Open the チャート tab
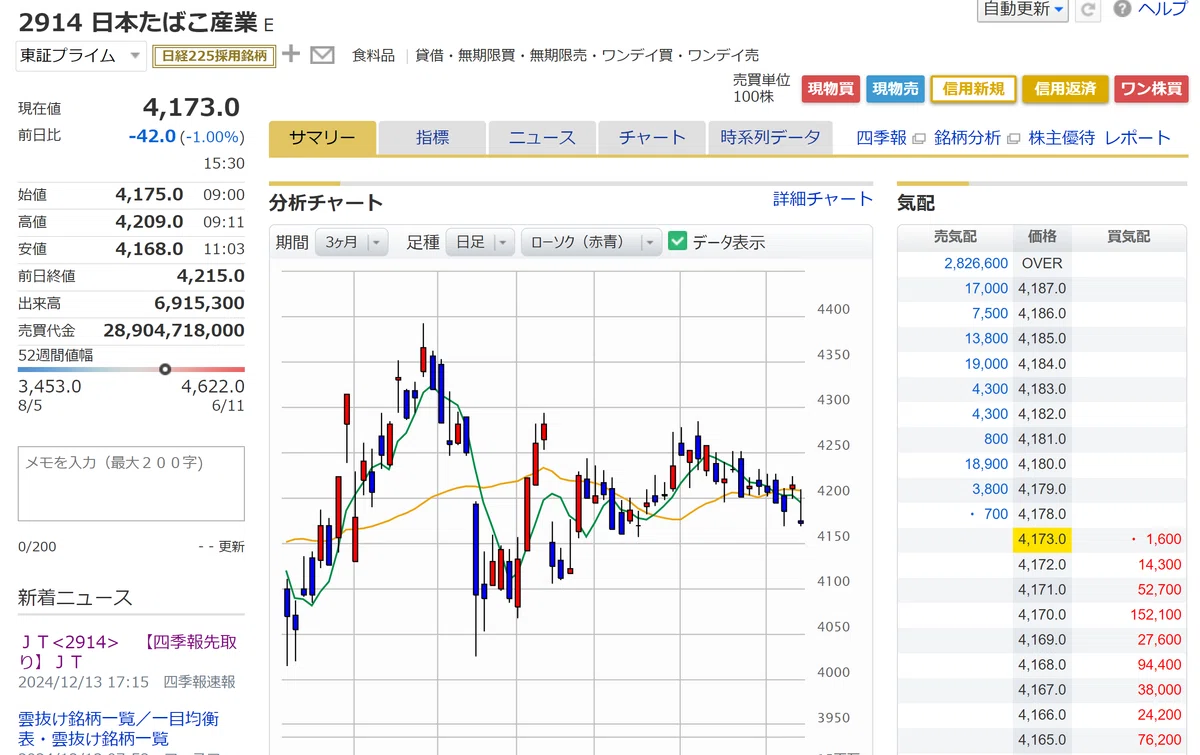 pyautogui.click(x=652, y=138)
